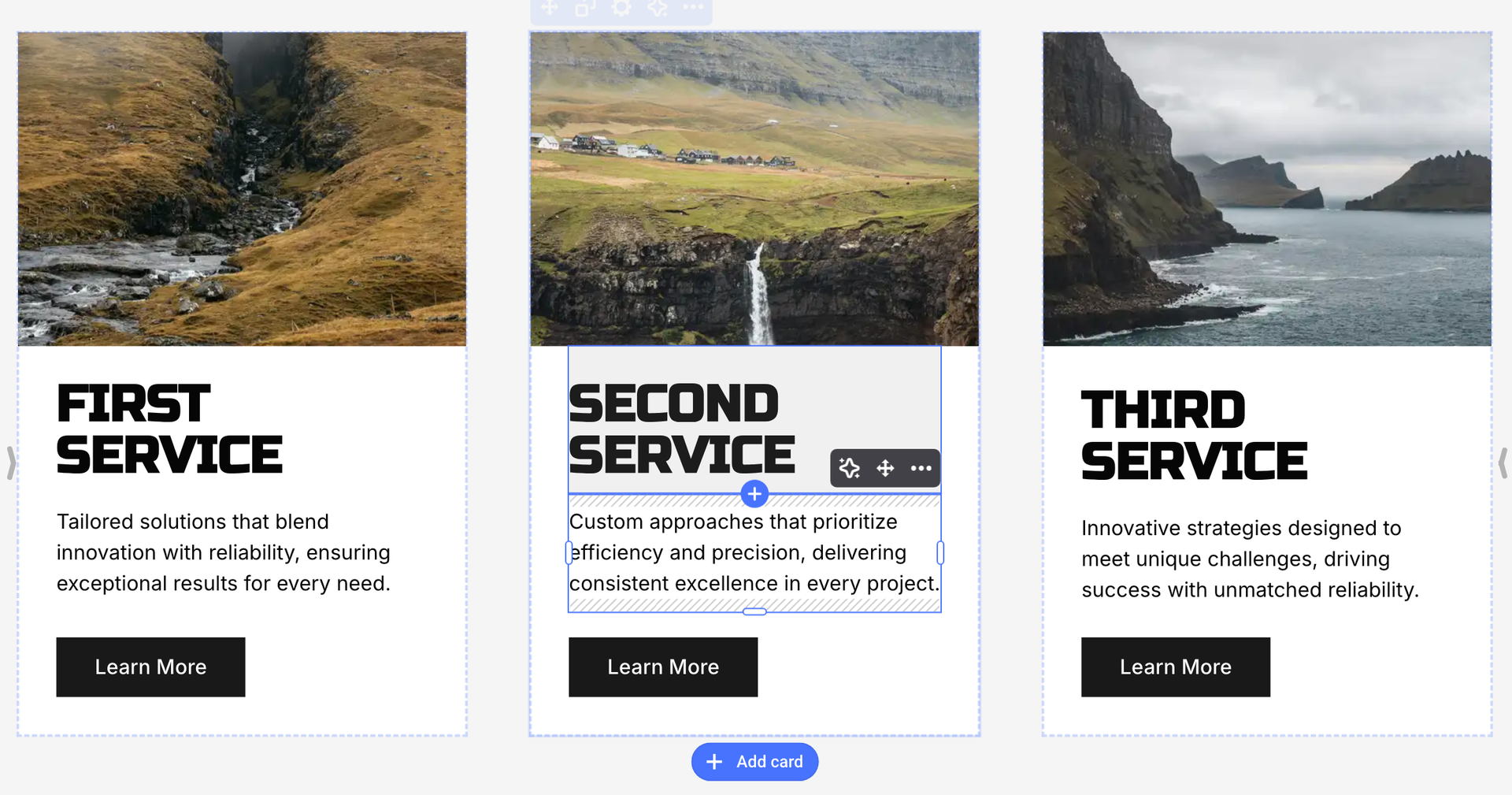Click the bottom resize handle of description box
The height and width of the screenshot is (795, 1512).
click(x=754, y=611)
